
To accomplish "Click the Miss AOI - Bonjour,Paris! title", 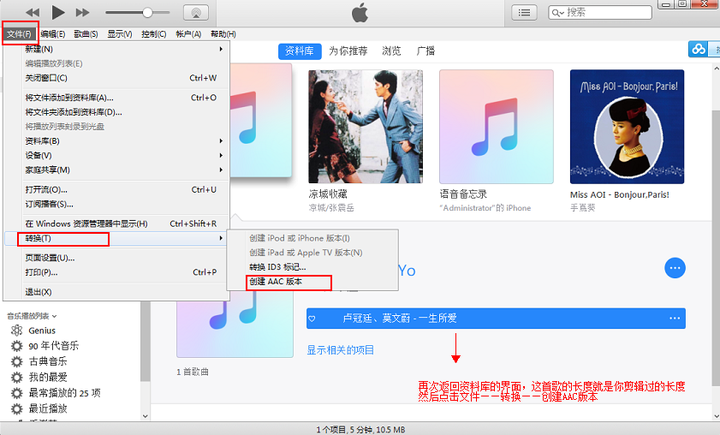I will [619, 195].
